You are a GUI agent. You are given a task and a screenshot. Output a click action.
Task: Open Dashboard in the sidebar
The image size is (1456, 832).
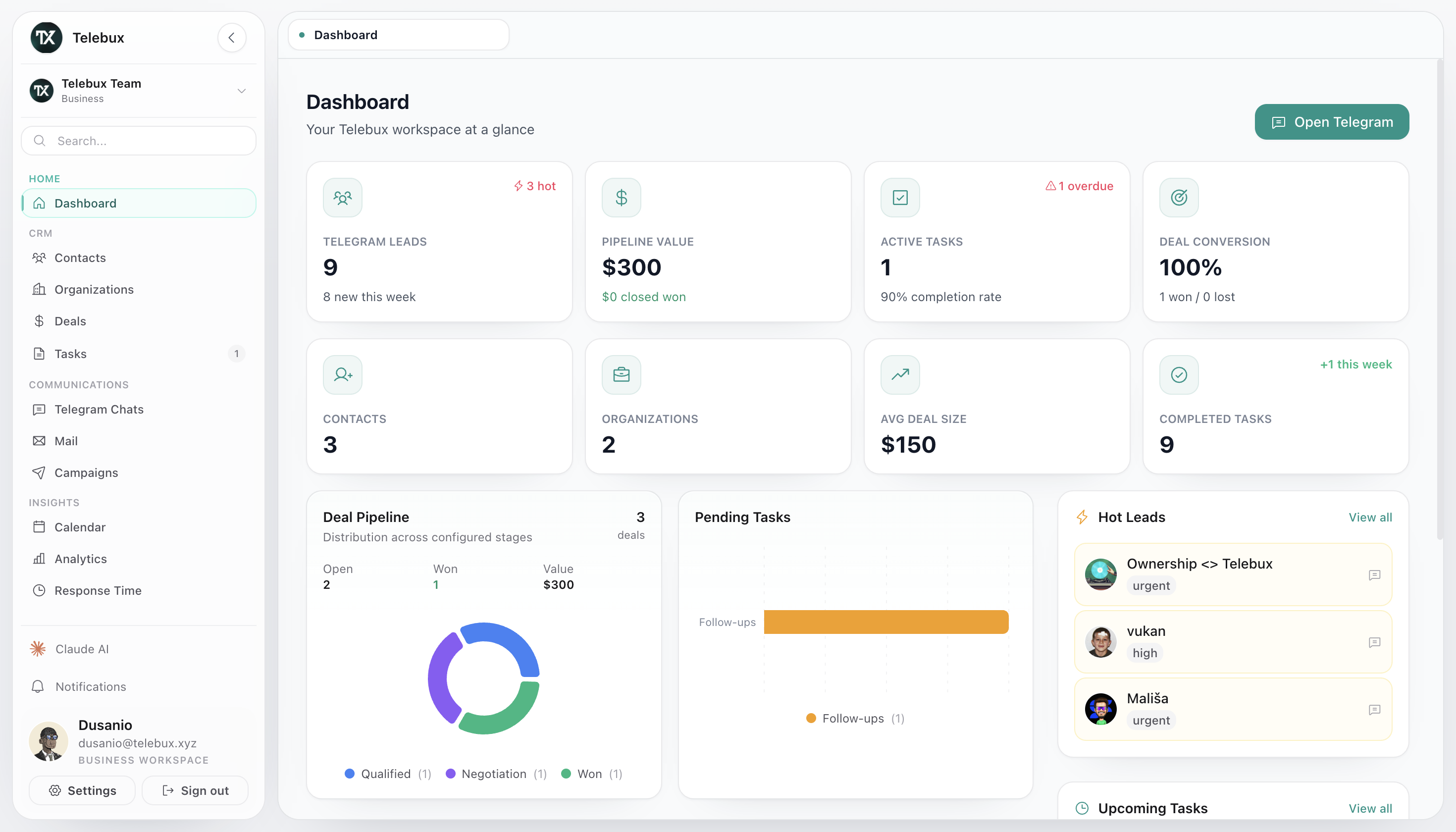pos(139,204)
